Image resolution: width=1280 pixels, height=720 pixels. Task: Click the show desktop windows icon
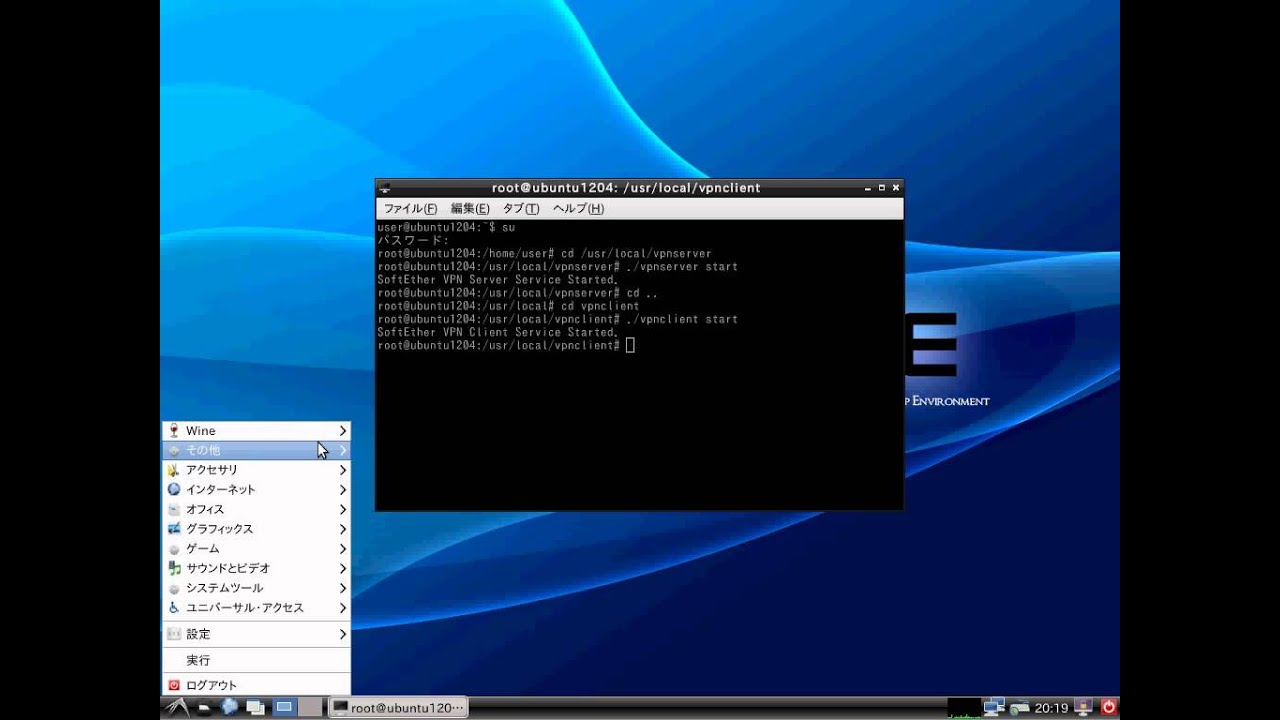click(256, 708)
